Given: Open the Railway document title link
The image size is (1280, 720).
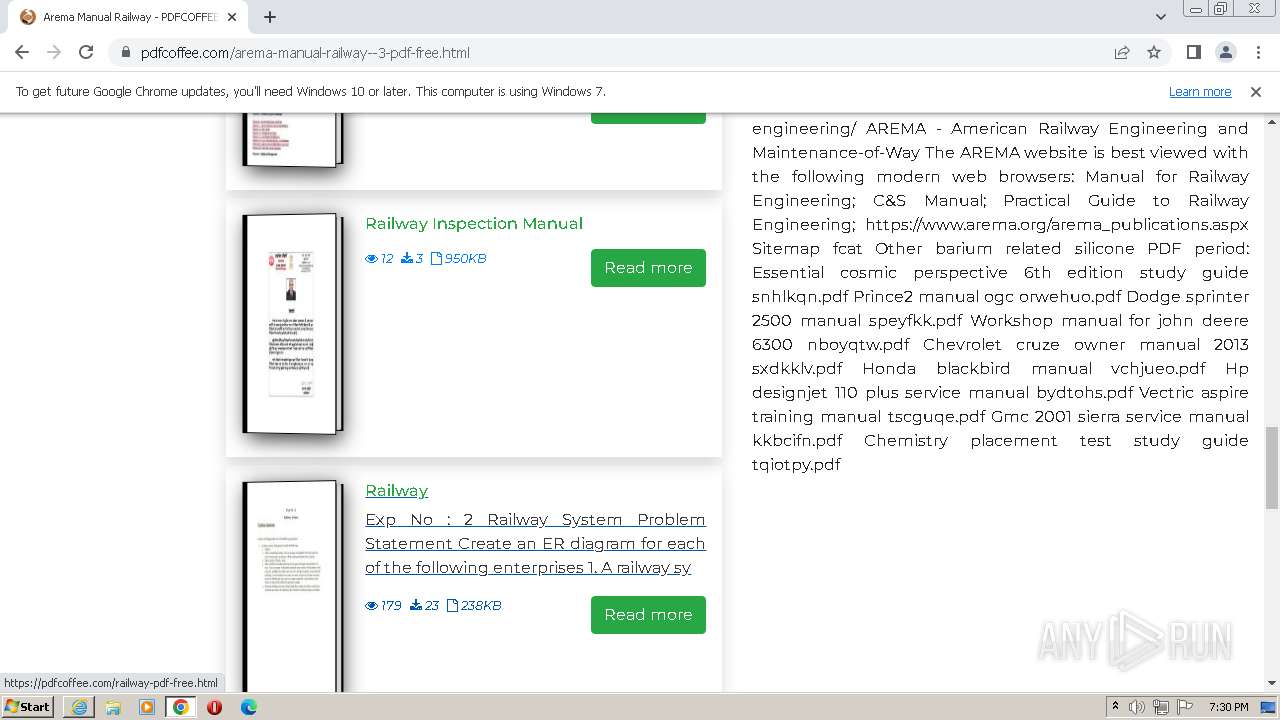Looking at the screenshot, I should tap(397, 491).
